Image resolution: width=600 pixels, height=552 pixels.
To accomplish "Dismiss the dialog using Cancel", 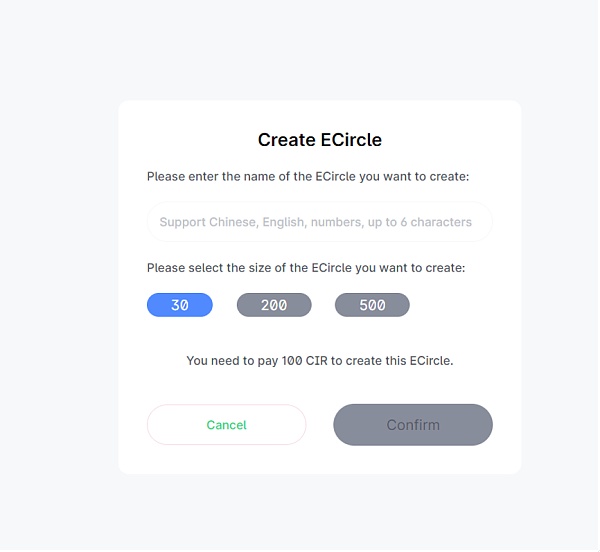I will (227, 426).
